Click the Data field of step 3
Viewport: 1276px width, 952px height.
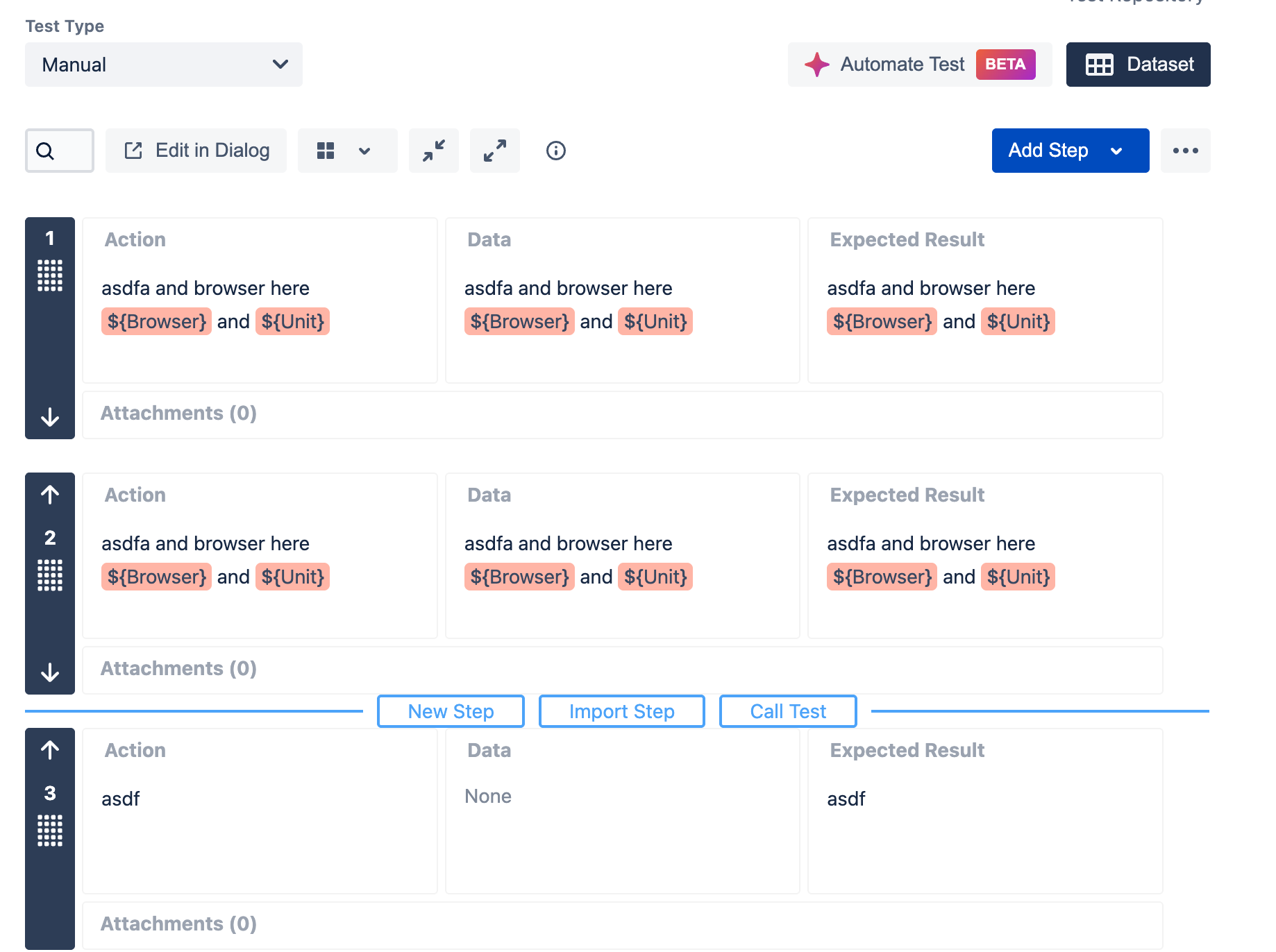(x=622, y=812)
